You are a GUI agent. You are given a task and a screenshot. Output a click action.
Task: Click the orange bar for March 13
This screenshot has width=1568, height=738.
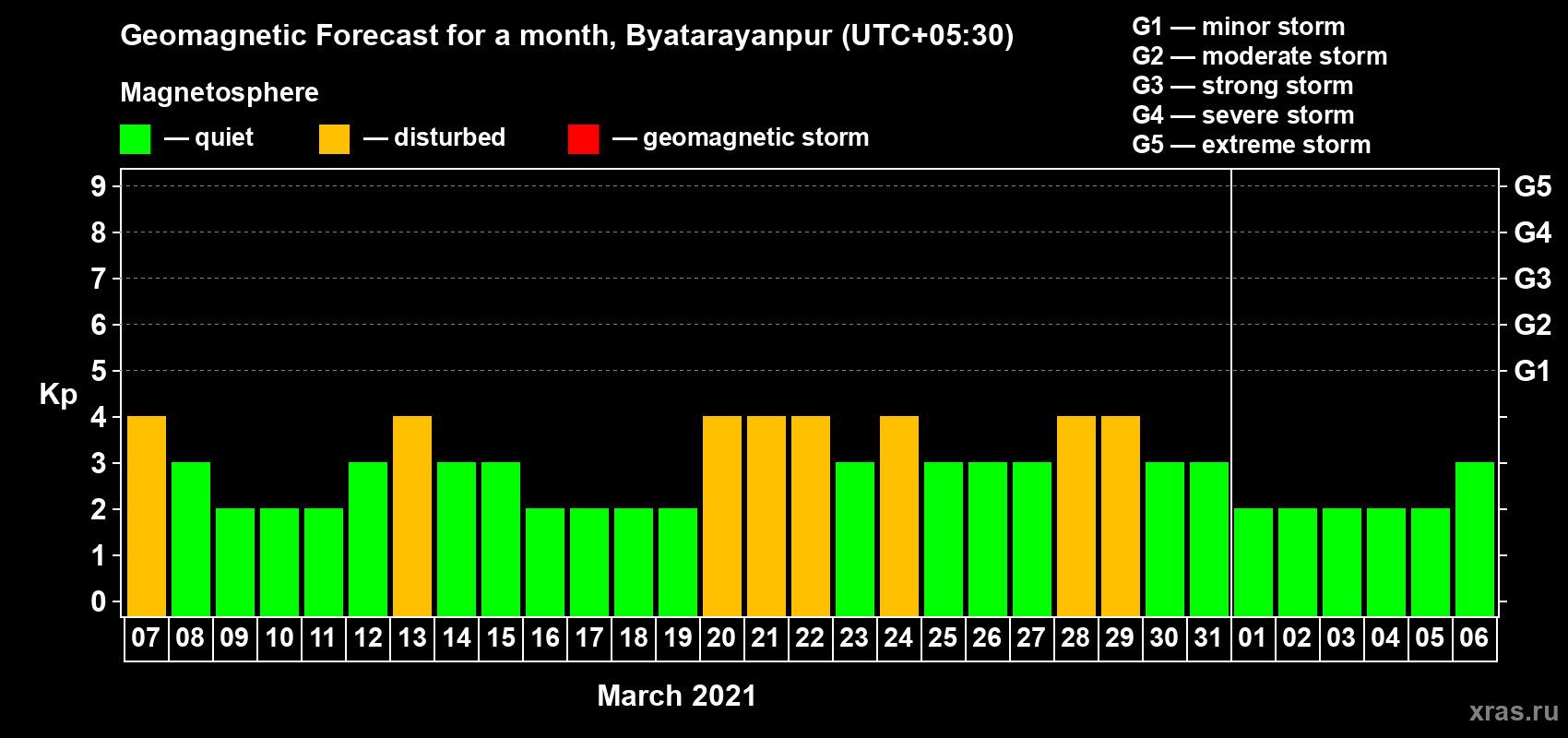point(412,517)
